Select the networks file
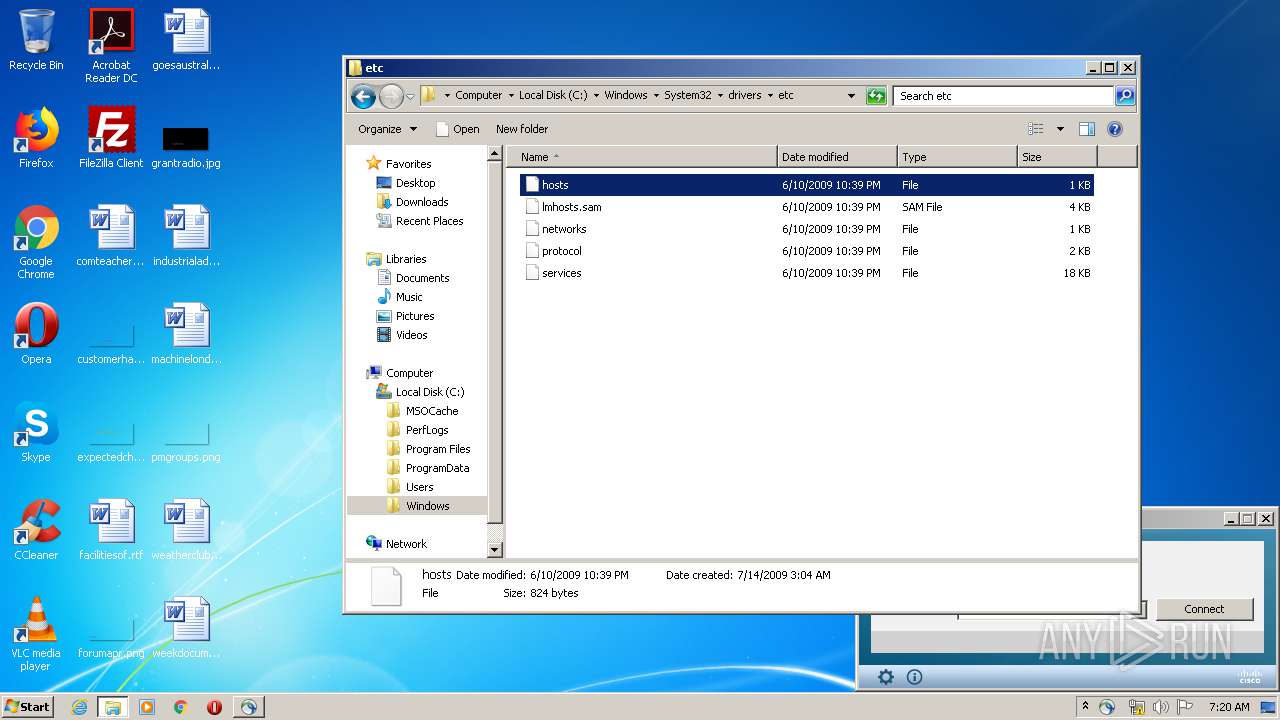 point(807,229)
